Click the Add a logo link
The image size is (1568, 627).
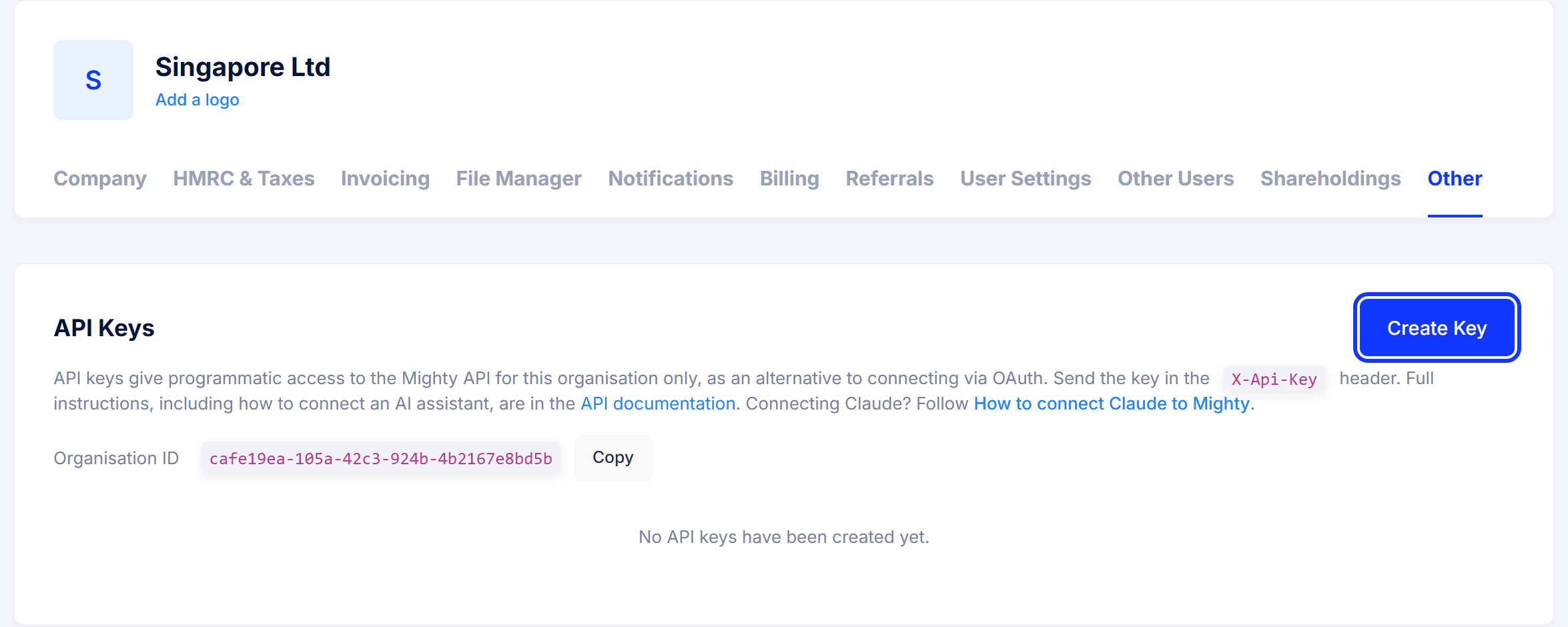click(x=197, y=99)
